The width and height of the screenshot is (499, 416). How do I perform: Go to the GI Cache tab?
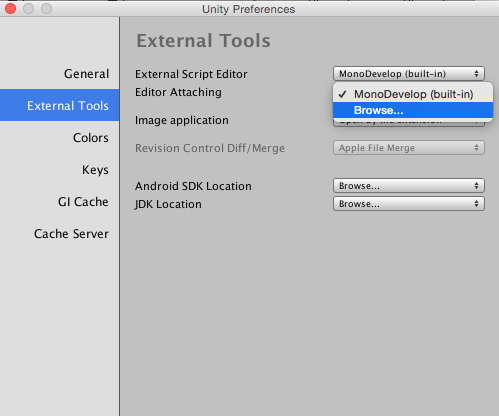(x=83, y=202)
